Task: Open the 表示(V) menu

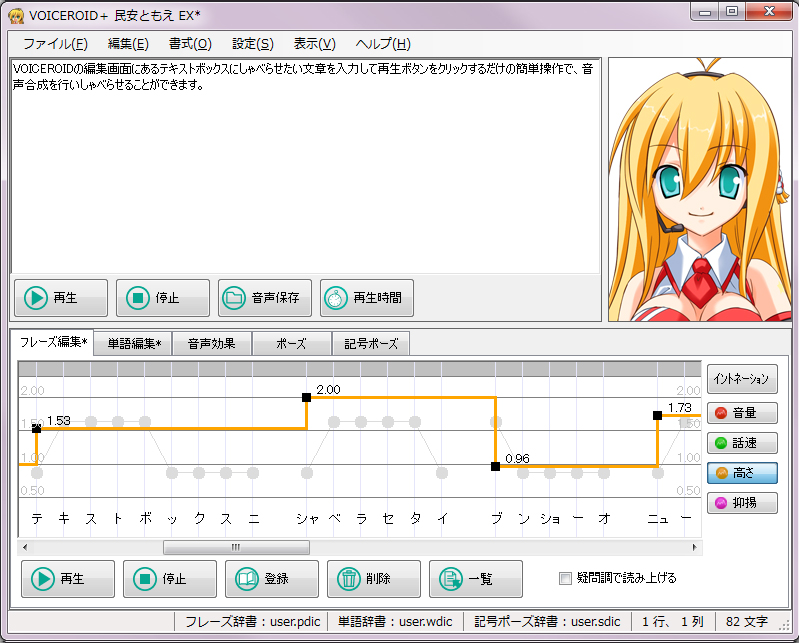Action: pos(314,44)
